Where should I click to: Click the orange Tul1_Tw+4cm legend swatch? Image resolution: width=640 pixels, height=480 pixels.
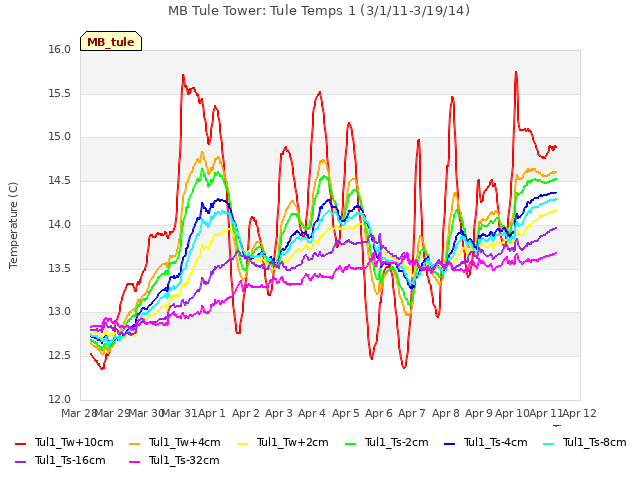(134, 443)
